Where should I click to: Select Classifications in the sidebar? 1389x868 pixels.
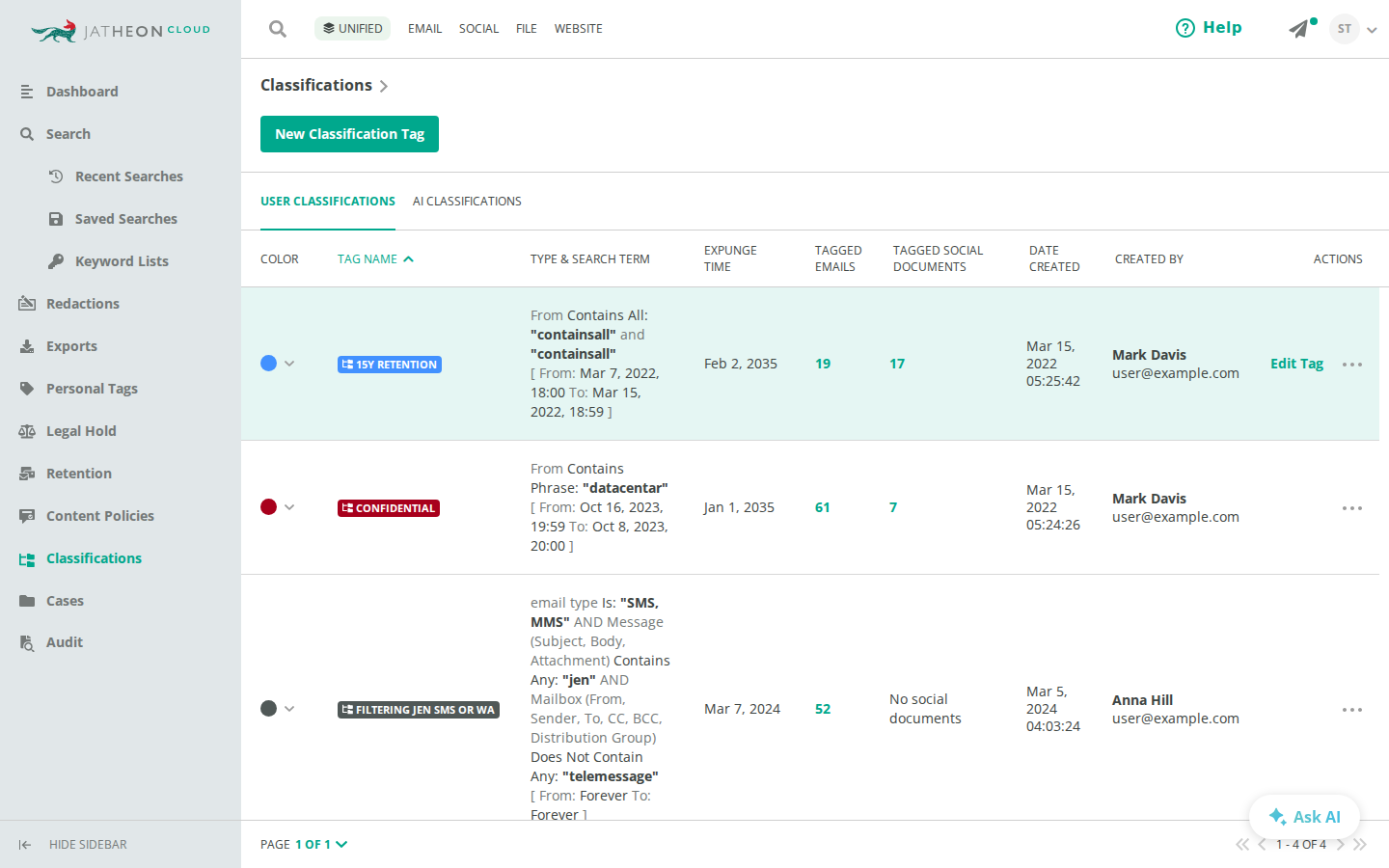tap(94, 558)
